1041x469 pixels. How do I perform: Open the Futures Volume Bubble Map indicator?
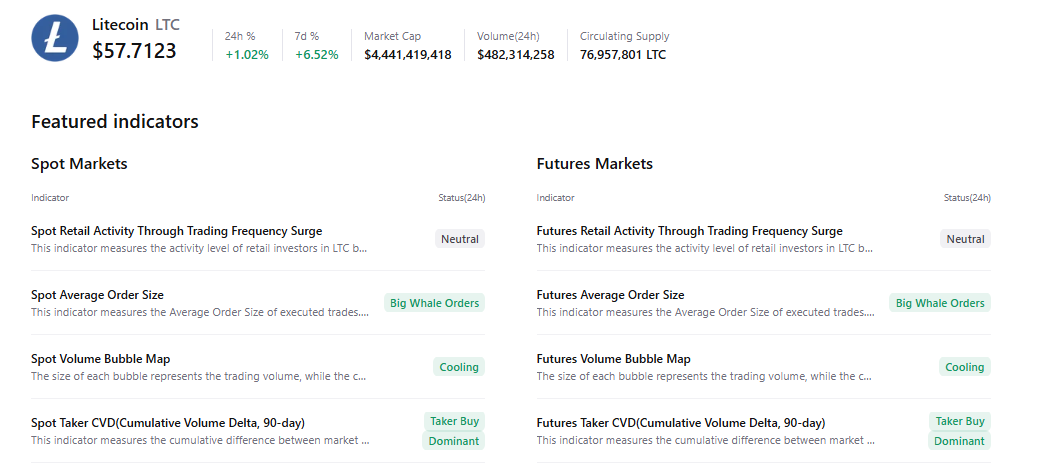click(613, 359)
